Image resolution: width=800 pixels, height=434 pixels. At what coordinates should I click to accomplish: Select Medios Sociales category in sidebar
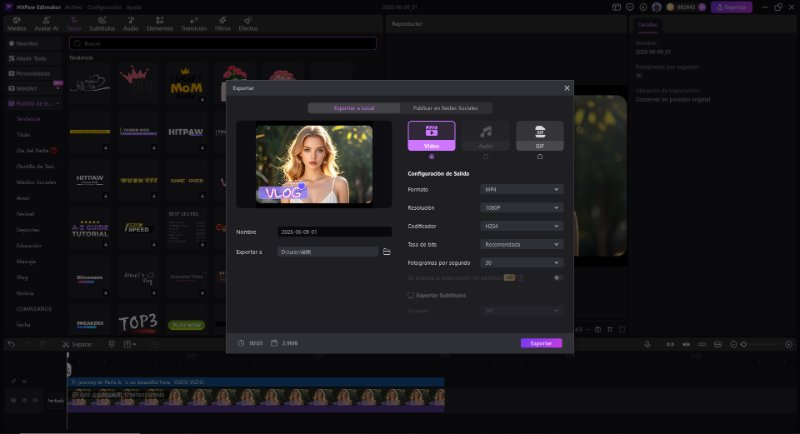point(36,182)
